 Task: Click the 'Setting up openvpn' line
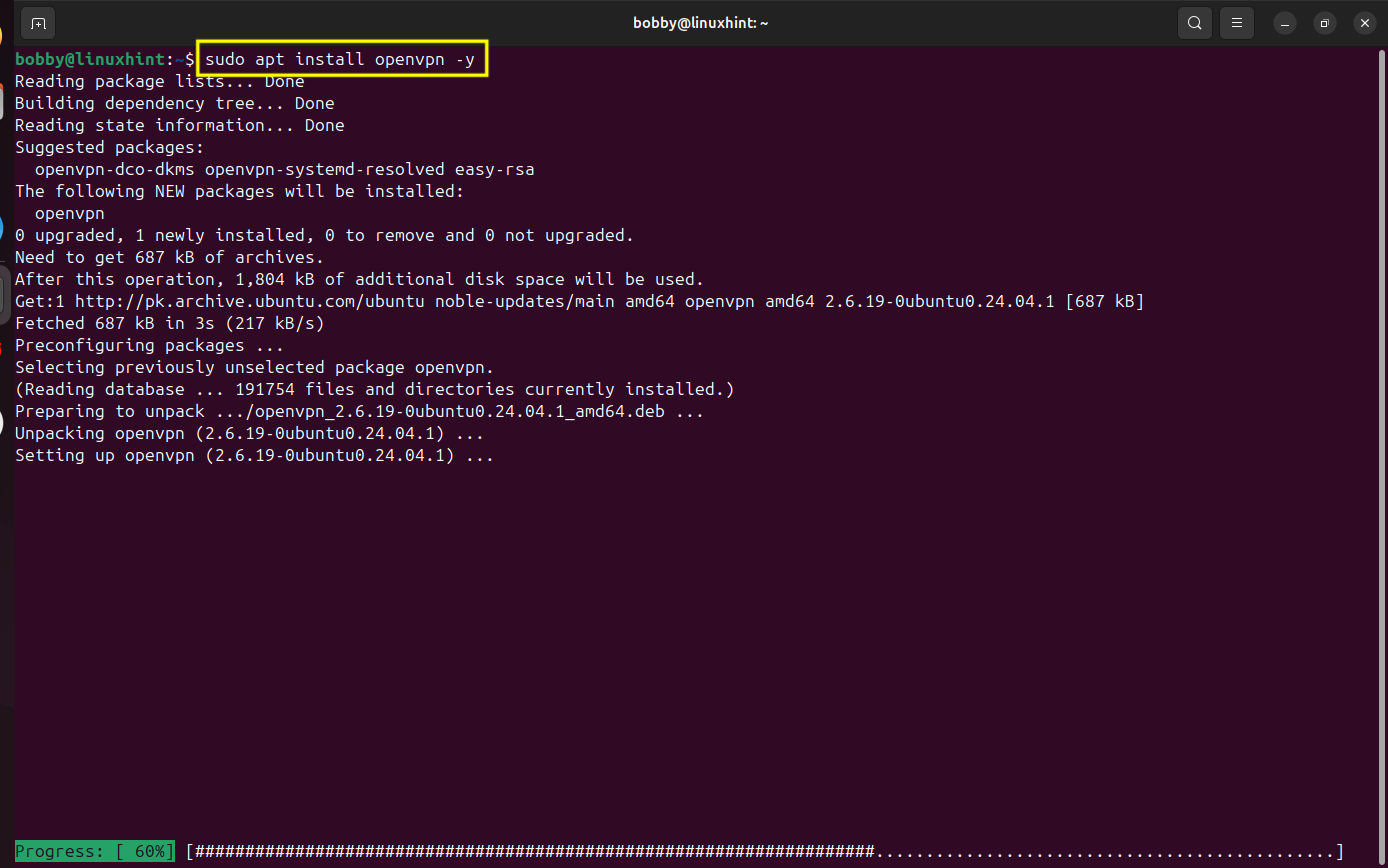click(x=254, y=455)
